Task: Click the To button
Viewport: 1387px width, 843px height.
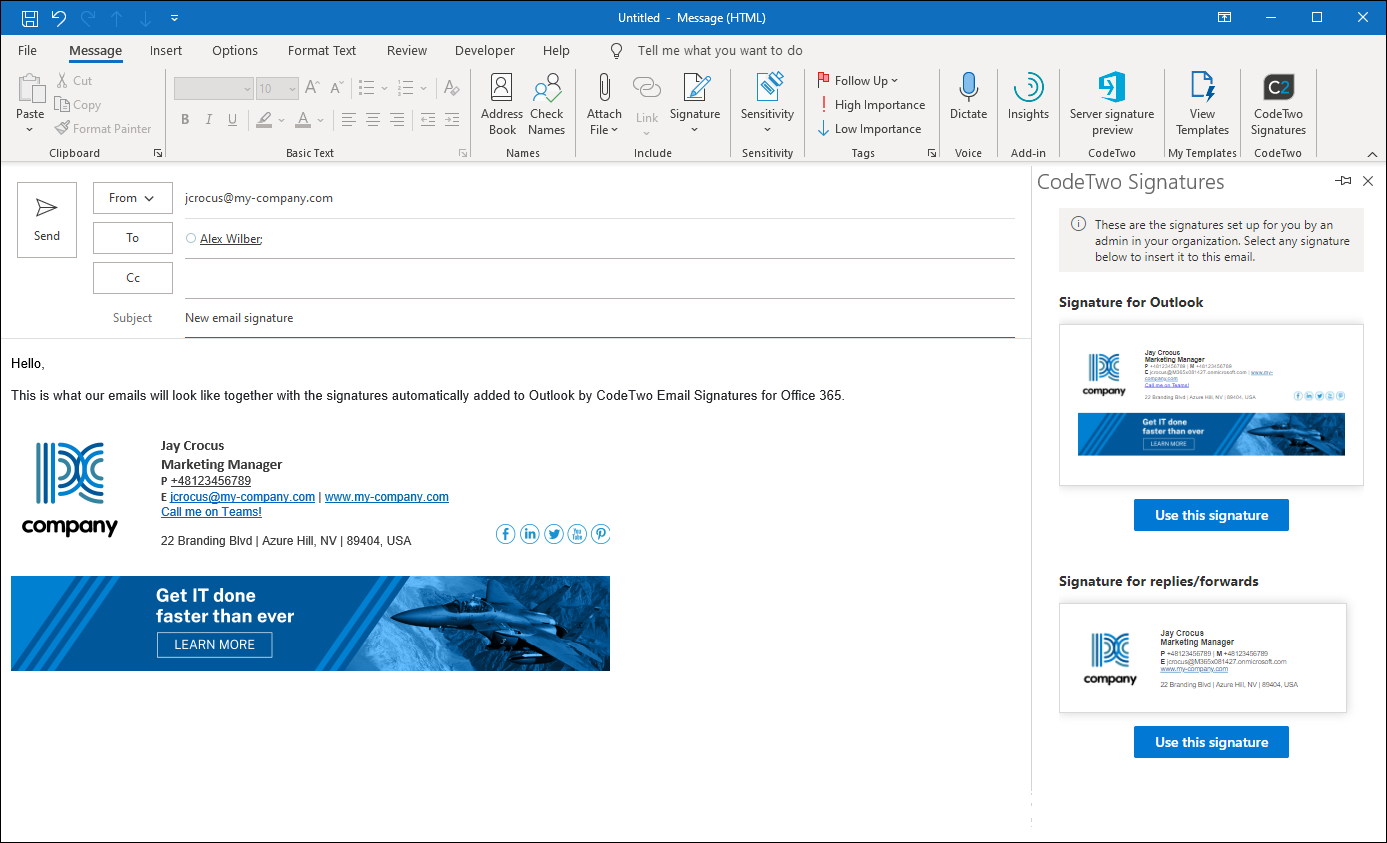Action: [133, 238]
